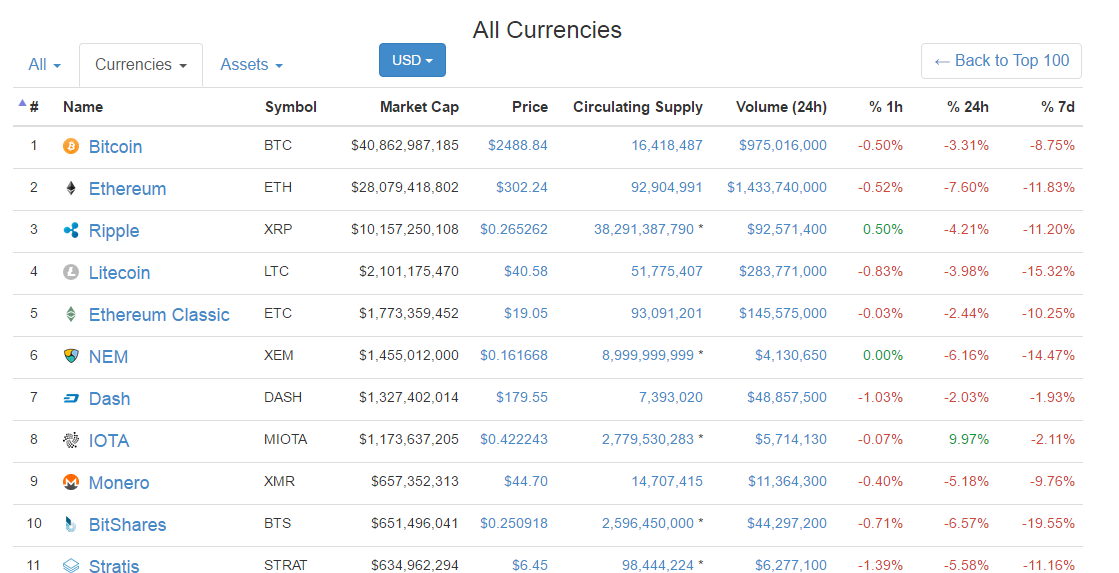Screen dimensions: 1119x573
Task: Click Litecoin volume $283,771,000
Action: click(x=783, y=272)
